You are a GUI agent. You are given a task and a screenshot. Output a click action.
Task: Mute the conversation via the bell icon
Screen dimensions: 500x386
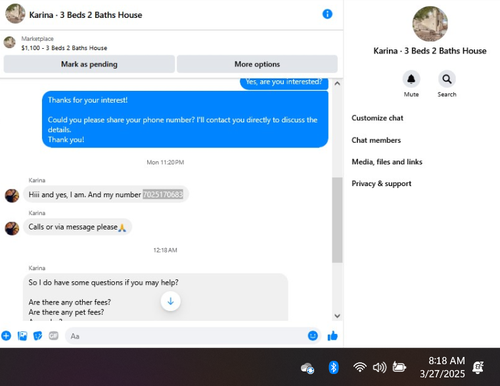coord(411,79)
